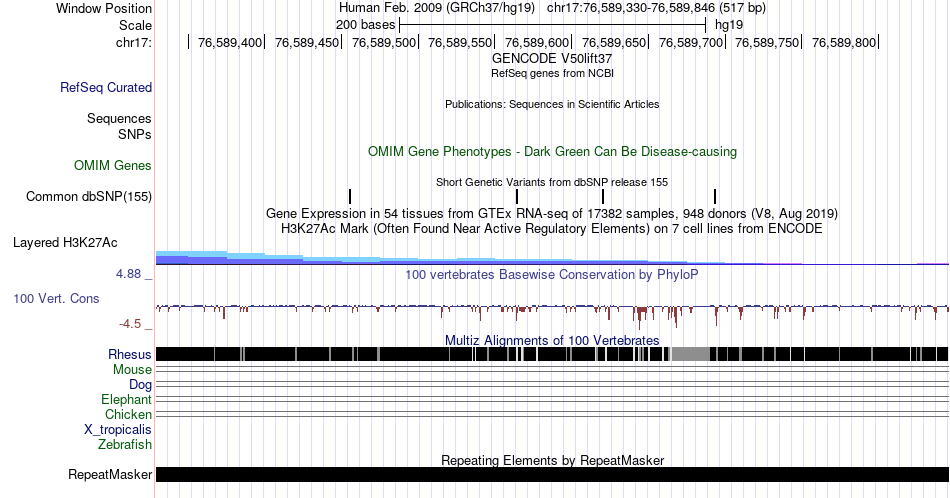This screenshot has height=498, width=950.
Task: Click Repeating Elements by RepeatMasker title
Action: (552, 460)
